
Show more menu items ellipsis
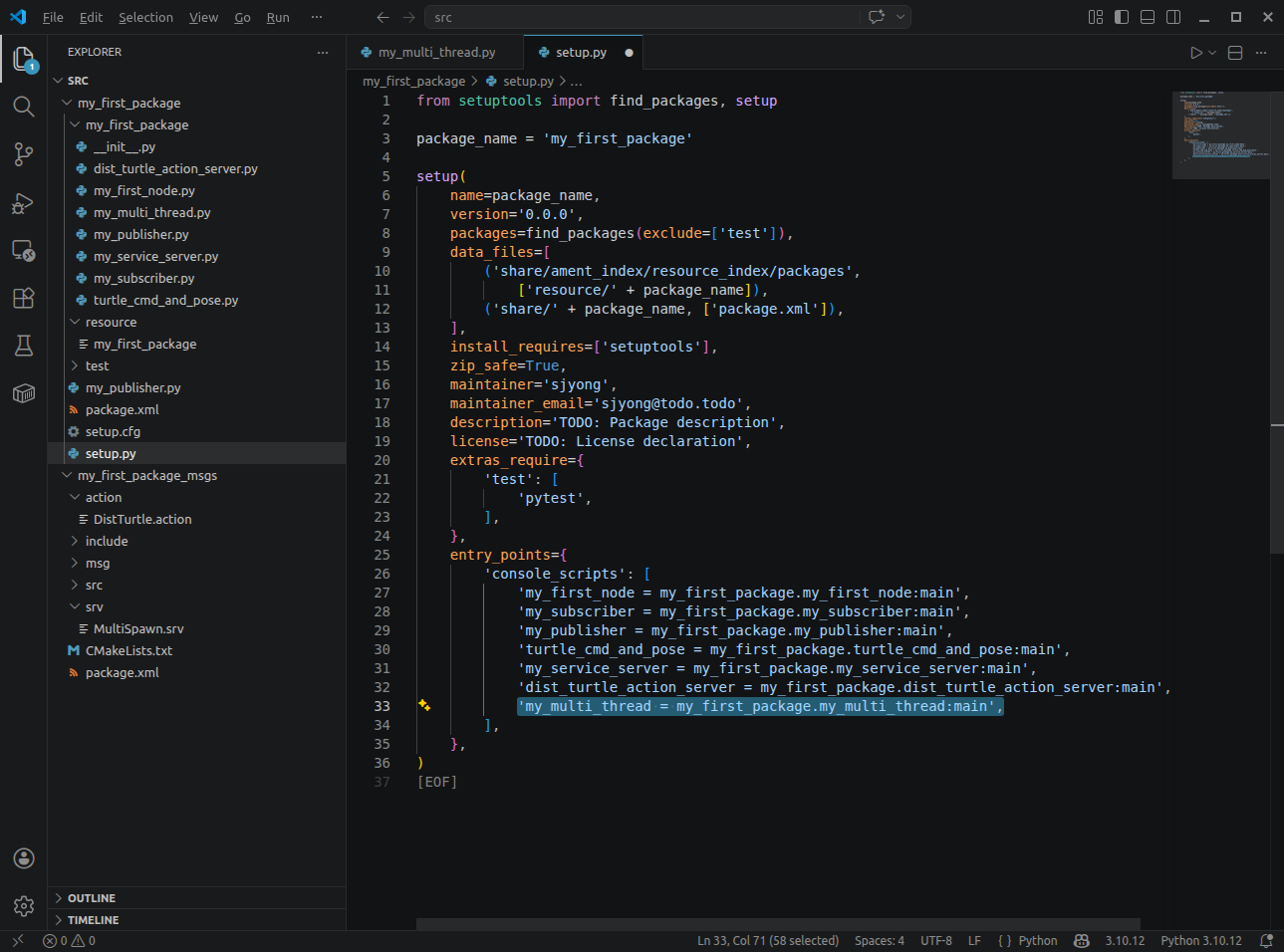(x=317, y=17)
